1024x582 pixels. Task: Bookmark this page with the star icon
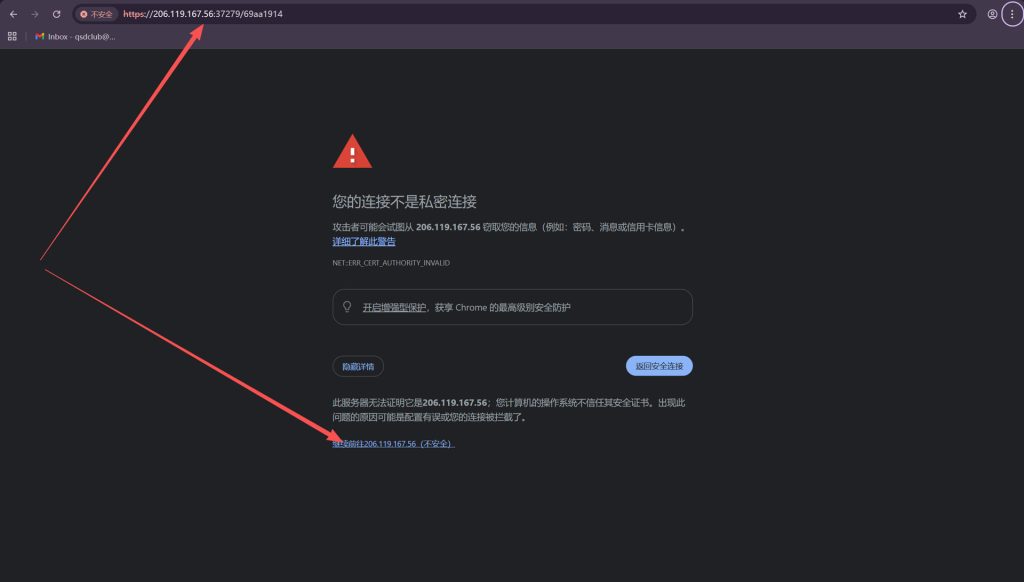962,14
